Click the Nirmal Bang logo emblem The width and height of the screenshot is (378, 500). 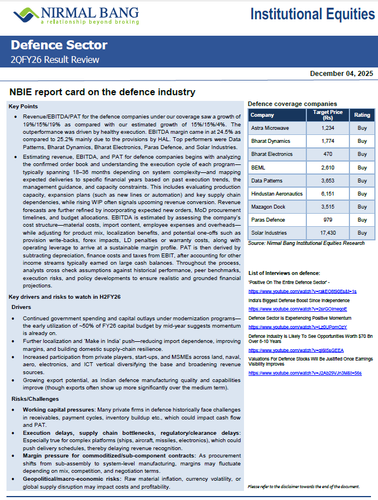click(x=26, y=15)
